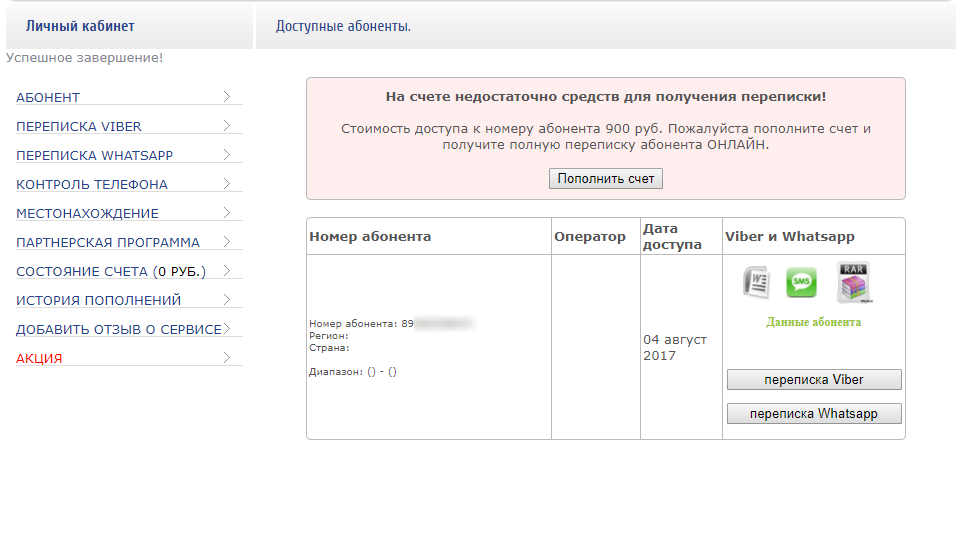Choose ДОБАВИТЬ ОТЗЫВ О СЕРВИСЕ menu item
Viewport: 970px width, 538px height.
[118, 330]
